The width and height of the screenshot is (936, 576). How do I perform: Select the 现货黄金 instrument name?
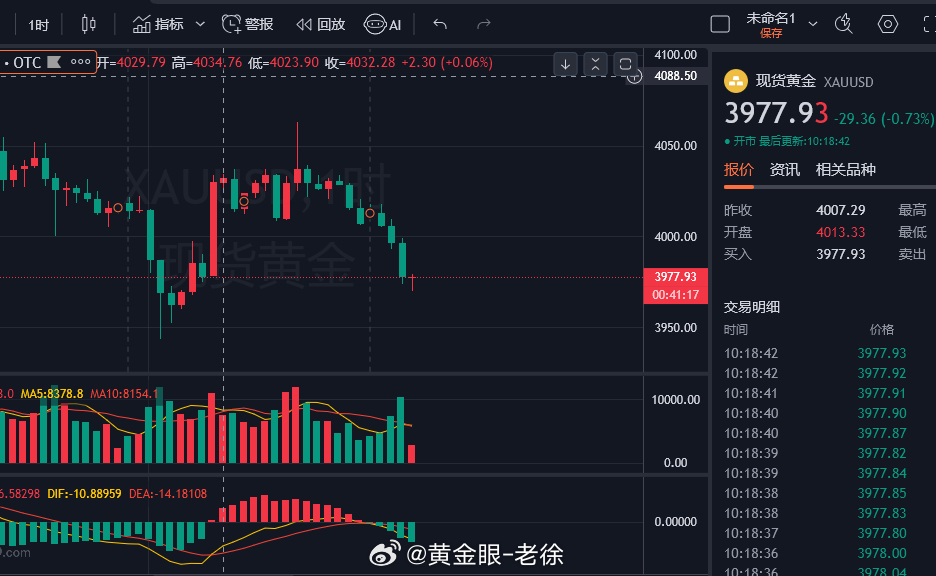point(786,81)
